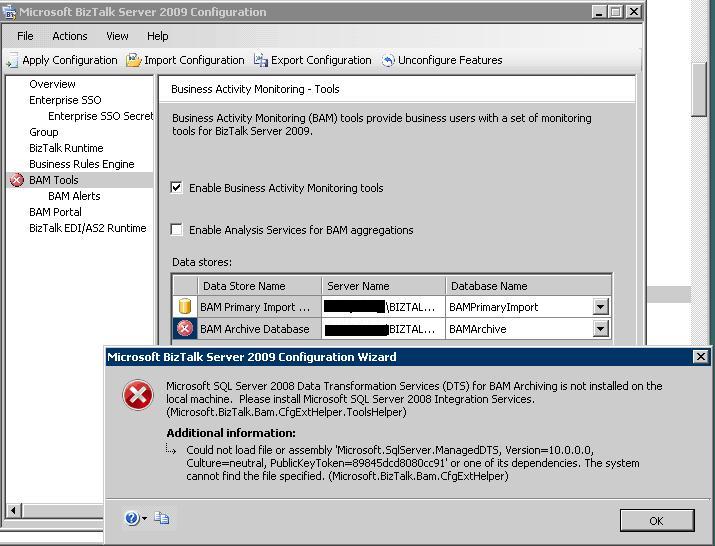Click the additional information arrow icon
The width and height of the screenshot is (715, 546).
171,450
